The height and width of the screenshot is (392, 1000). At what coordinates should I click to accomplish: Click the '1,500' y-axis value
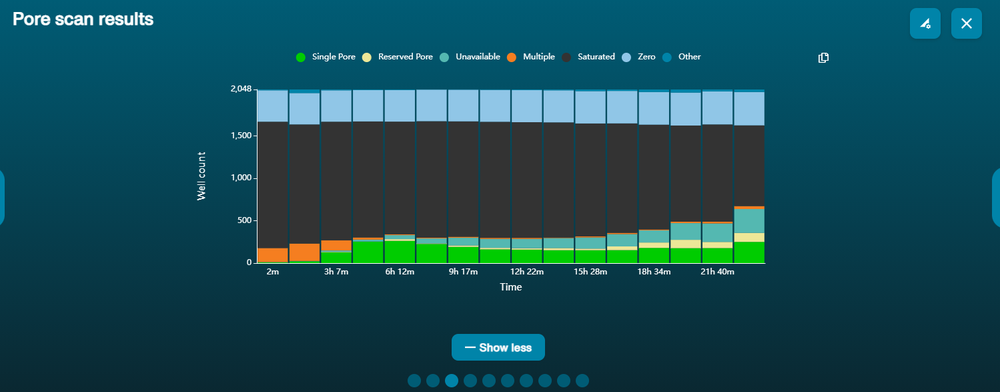coord(241,136)
